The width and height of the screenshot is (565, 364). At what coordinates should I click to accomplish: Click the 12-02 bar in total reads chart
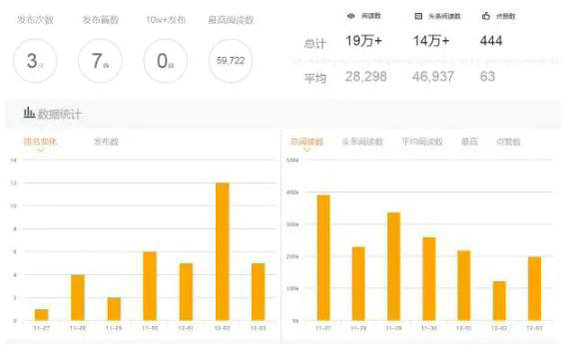pyautogui.click(x=499, y=301)
